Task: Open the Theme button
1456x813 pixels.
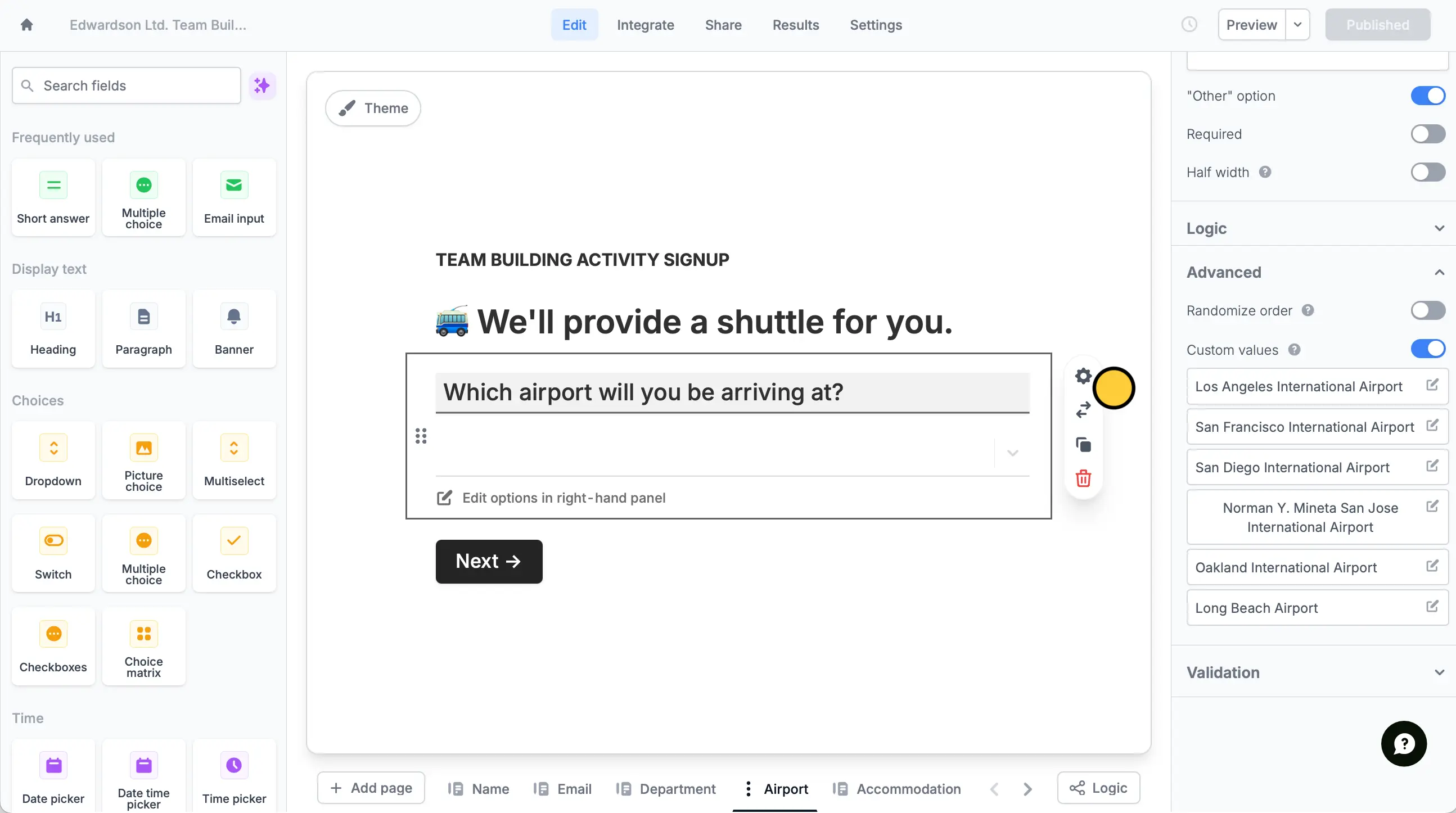Action: click(x=373, y=109)
